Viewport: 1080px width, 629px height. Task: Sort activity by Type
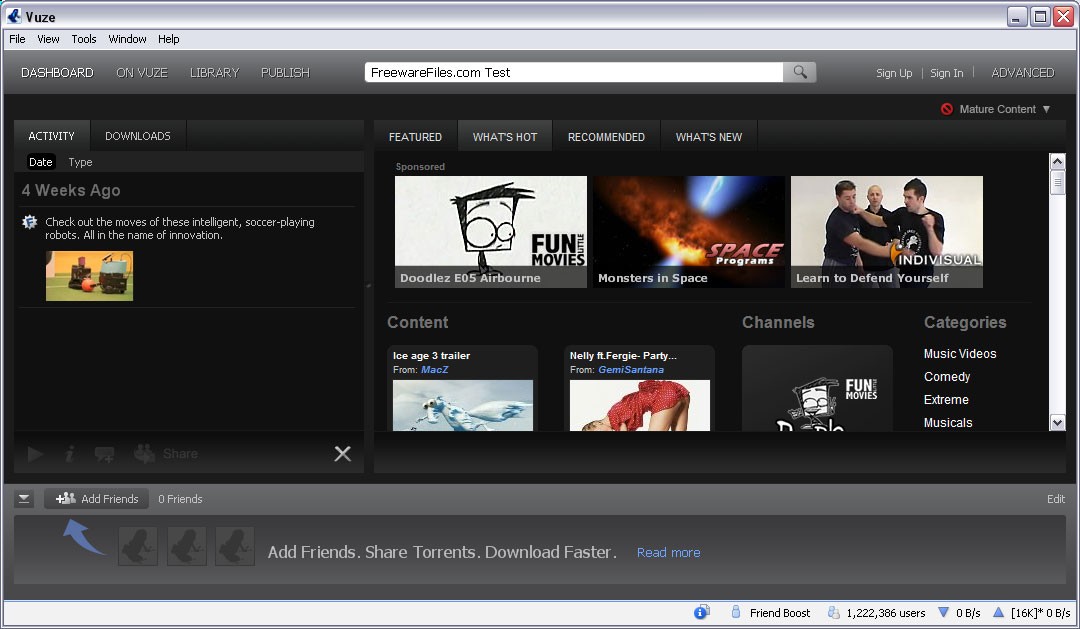point(81,162)
